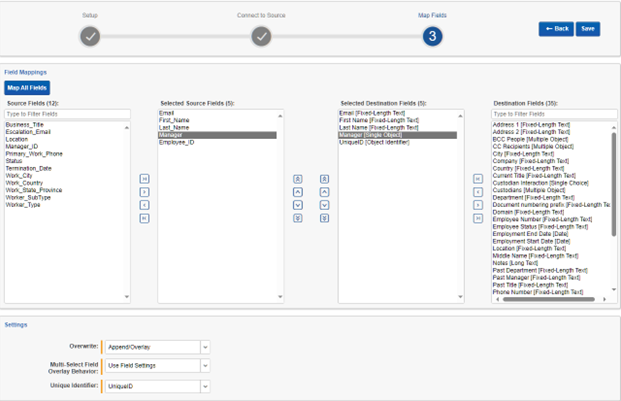The image size is (621, 401).
Task: Remove all selected source fields with the double-left arrow
Action: [x=145, y=218]
